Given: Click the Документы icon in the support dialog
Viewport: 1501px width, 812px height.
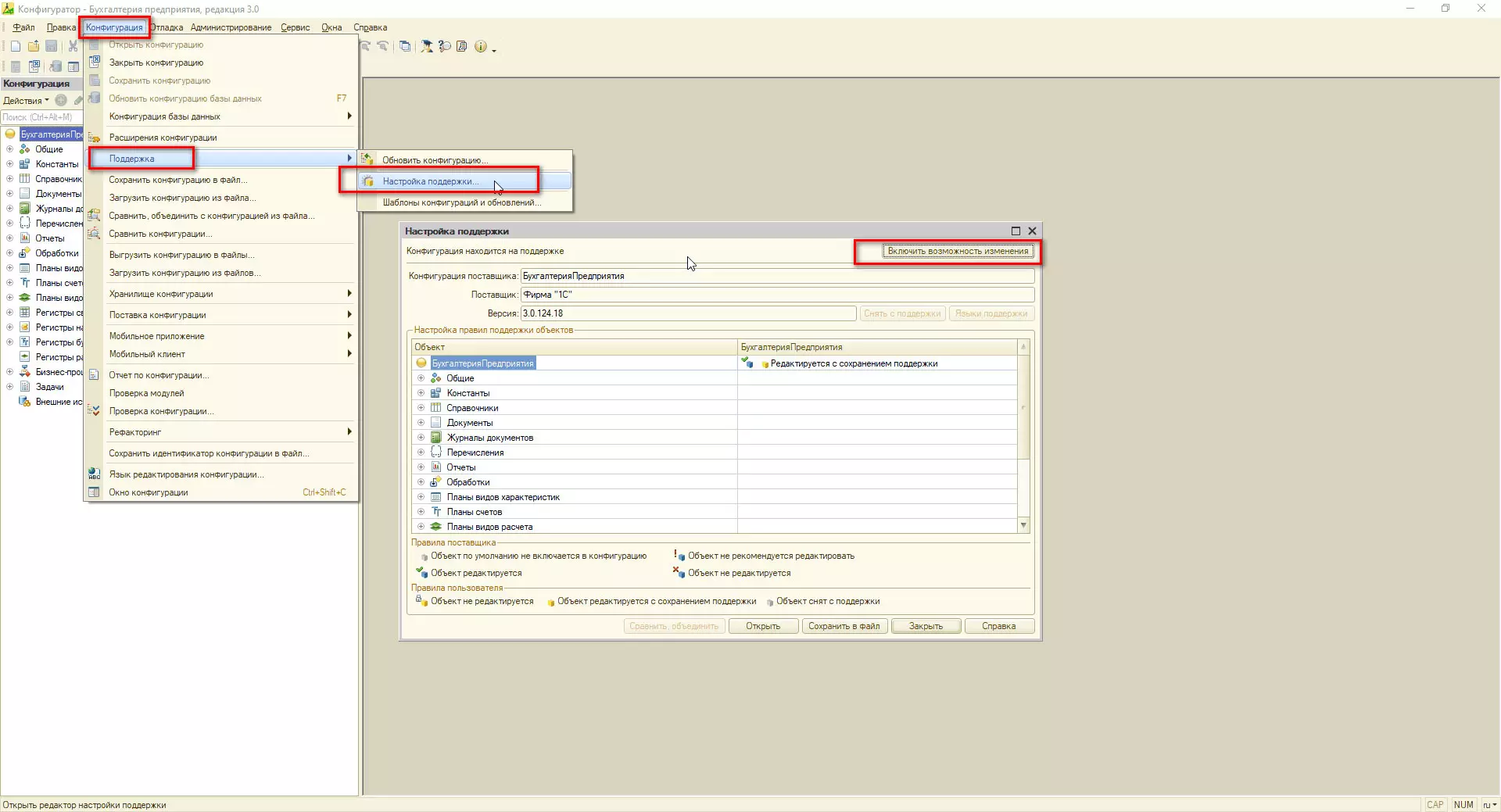Looking at the screenshot, I should coord(436,423).
